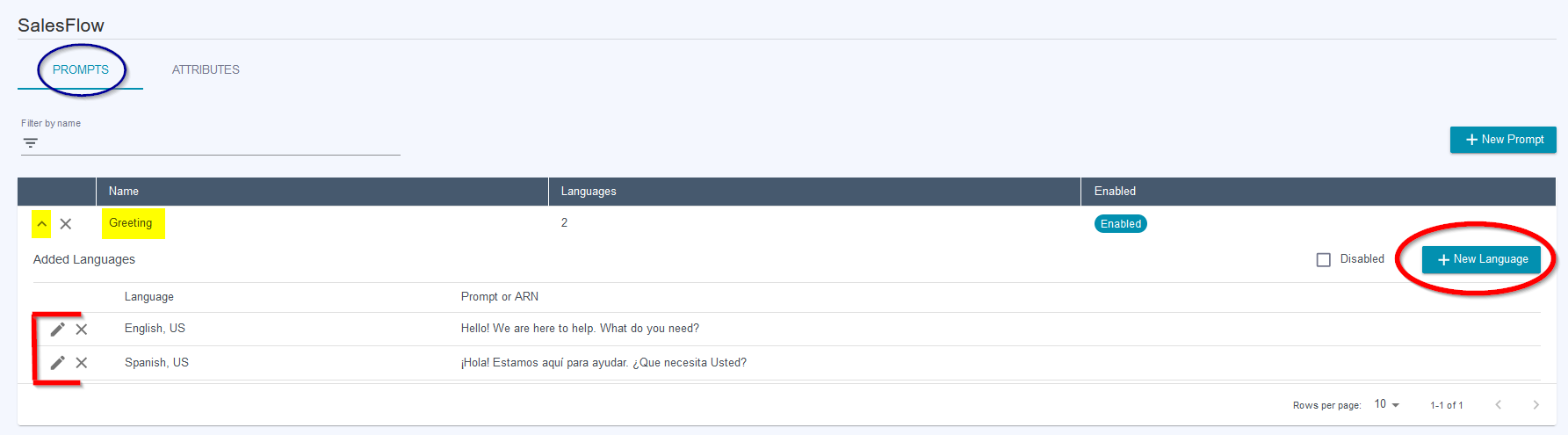Go to the next page arrow
1568x435 pixels.
[1535, 404]
